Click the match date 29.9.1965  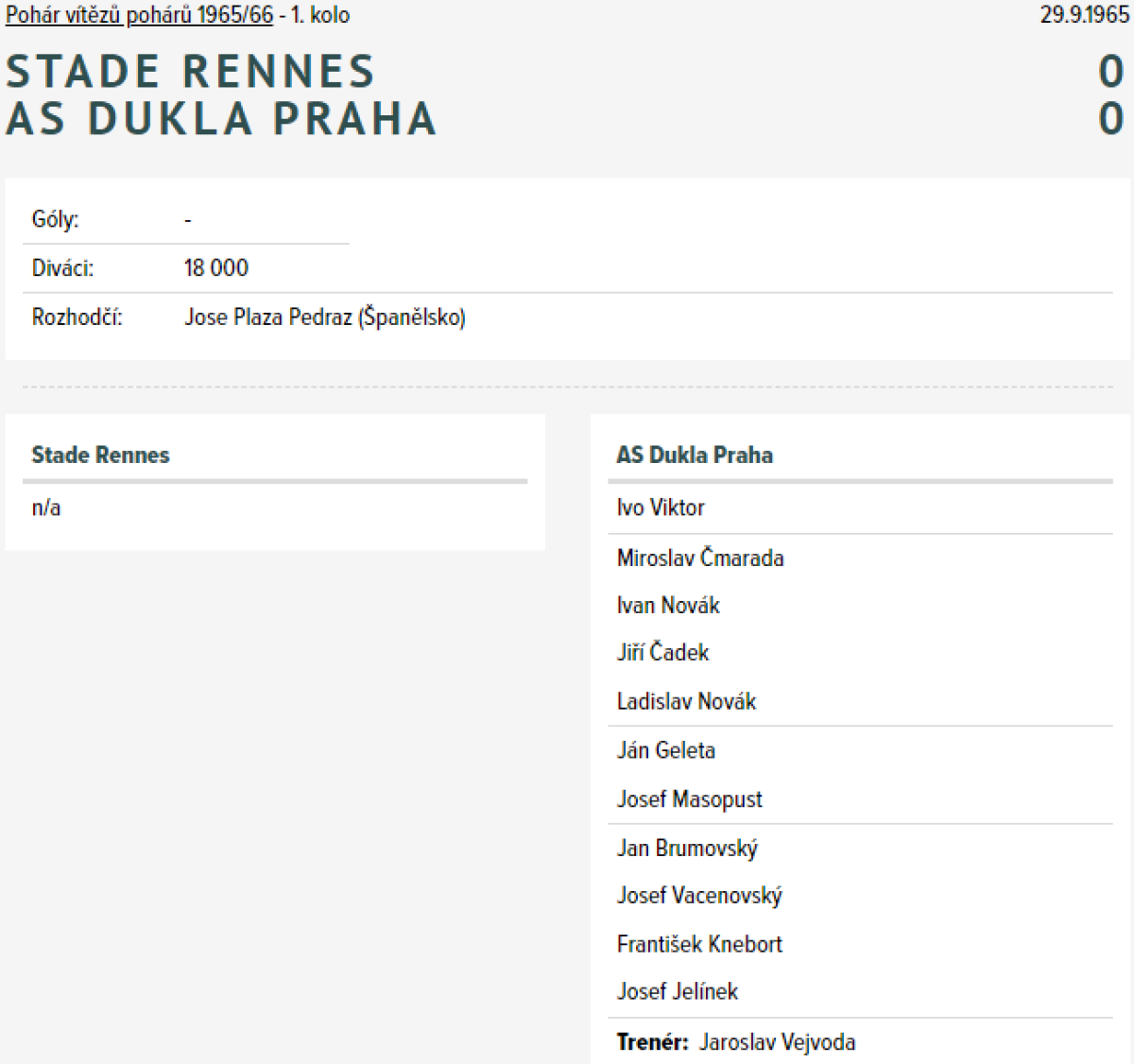[1084, 15]
